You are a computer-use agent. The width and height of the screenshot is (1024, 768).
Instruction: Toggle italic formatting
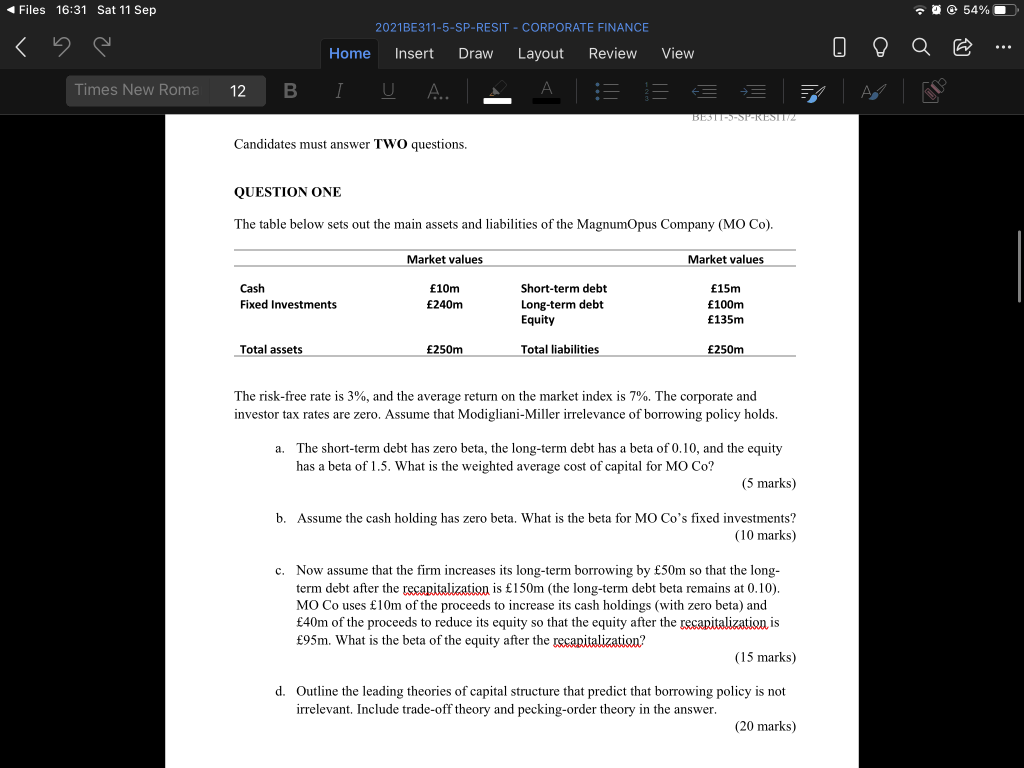[x=339, y=90]
